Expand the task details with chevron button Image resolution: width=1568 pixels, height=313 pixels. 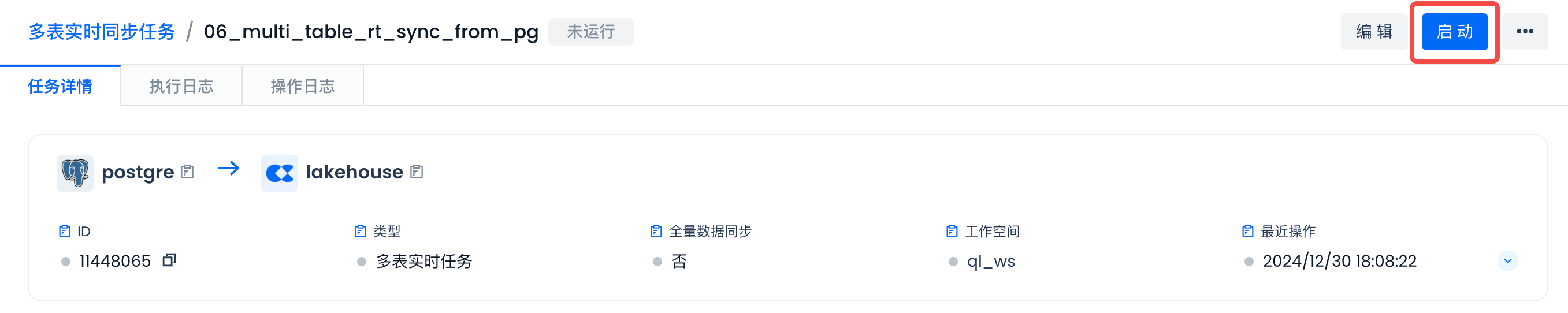click(1507, 260)
